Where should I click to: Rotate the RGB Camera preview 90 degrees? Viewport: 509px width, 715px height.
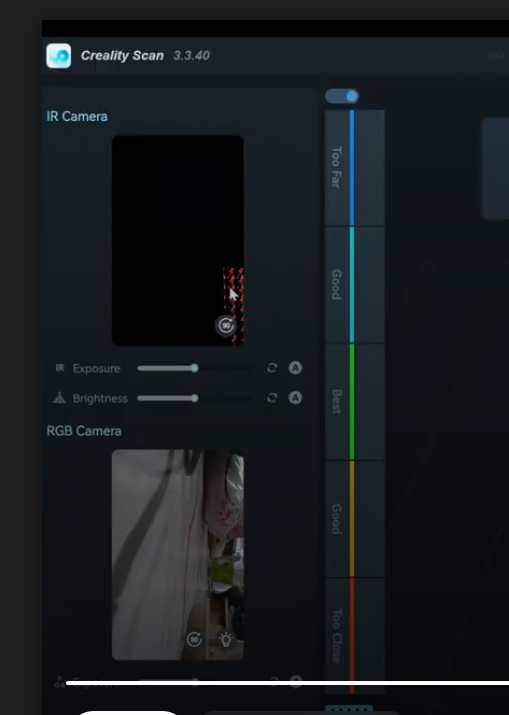point(195,639)
